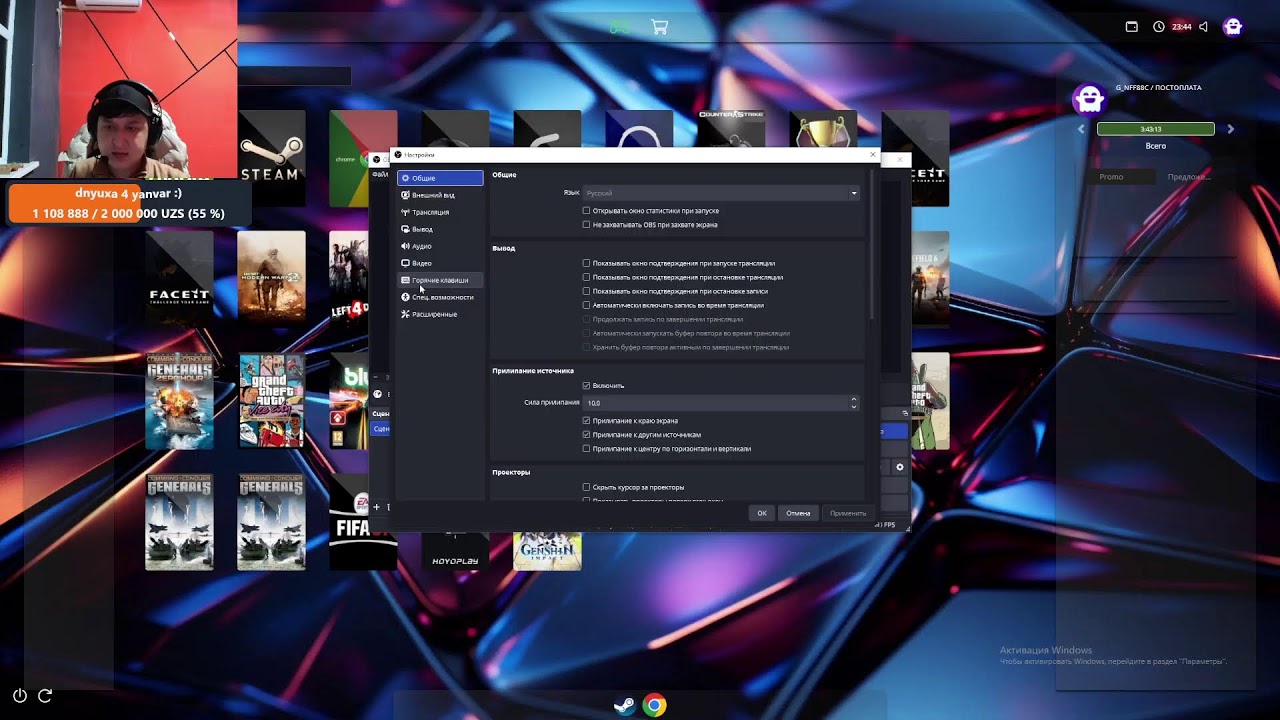Click the Steam icon in the bottom dock
This screenshot has width=1280, height=720.
(624, 705)
